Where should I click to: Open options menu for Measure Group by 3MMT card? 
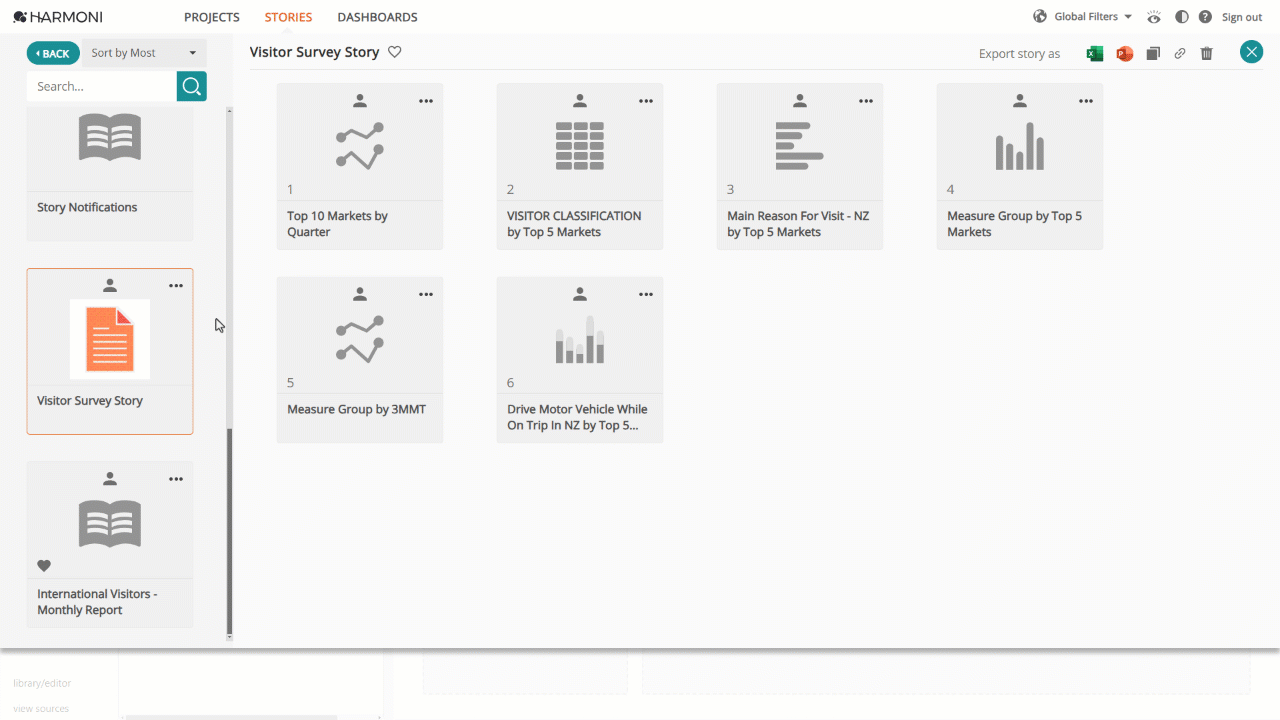point(426,294)
